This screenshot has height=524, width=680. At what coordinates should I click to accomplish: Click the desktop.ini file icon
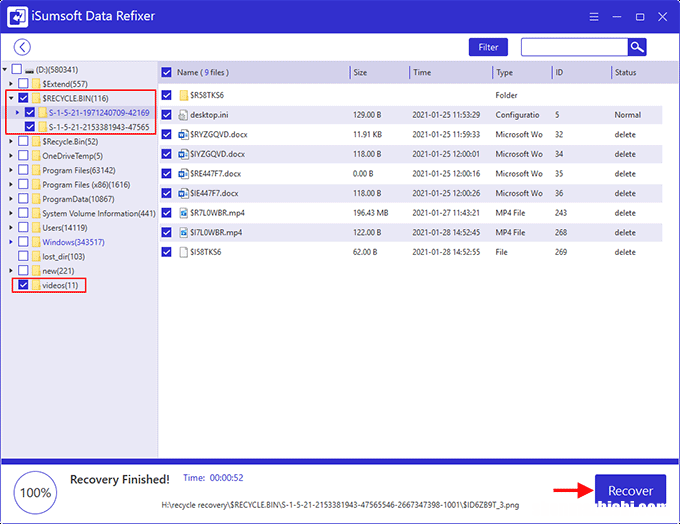[183, 115]
